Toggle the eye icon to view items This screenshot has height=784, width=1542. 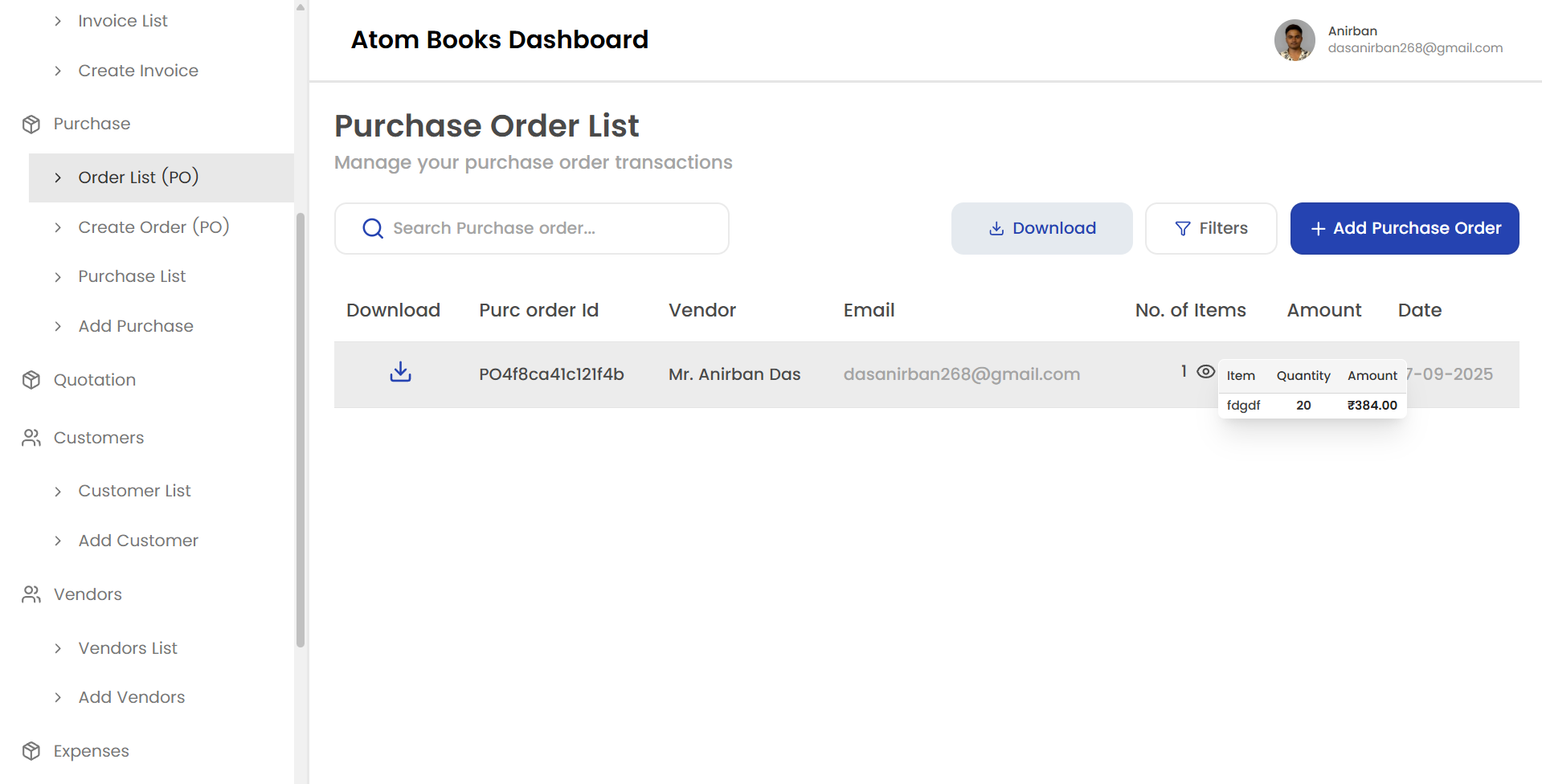point(1205,371)
